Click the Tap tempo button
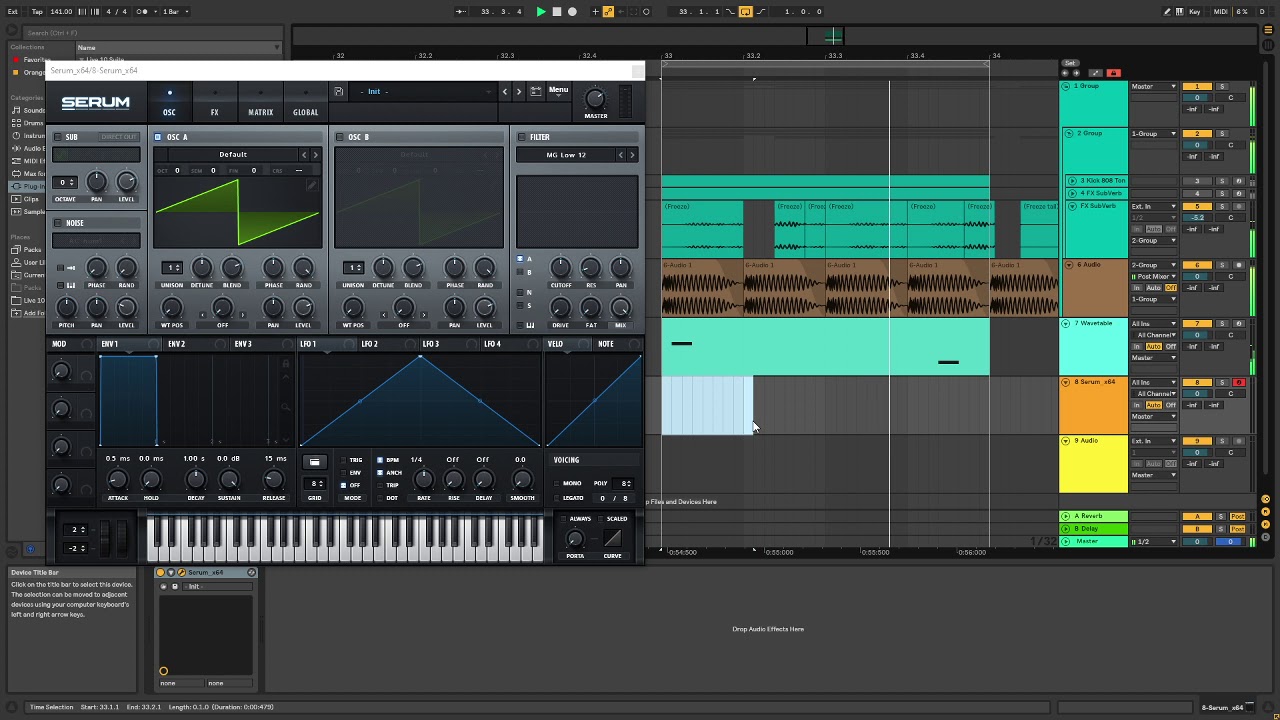1280x720 pixels. pos(37,12)
